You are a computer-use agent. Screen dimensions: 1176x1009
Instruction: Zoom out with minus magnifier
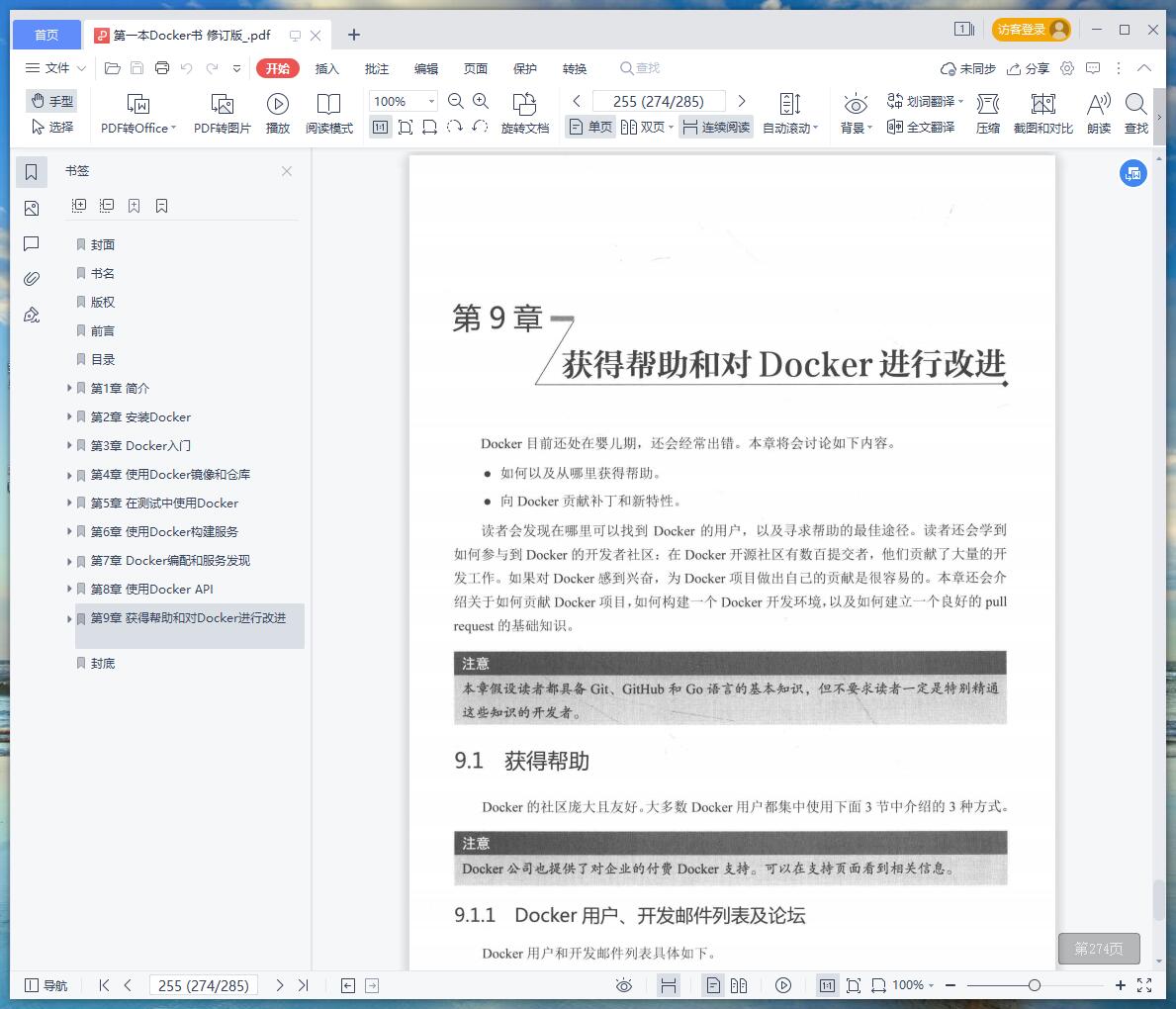point(455,101)
